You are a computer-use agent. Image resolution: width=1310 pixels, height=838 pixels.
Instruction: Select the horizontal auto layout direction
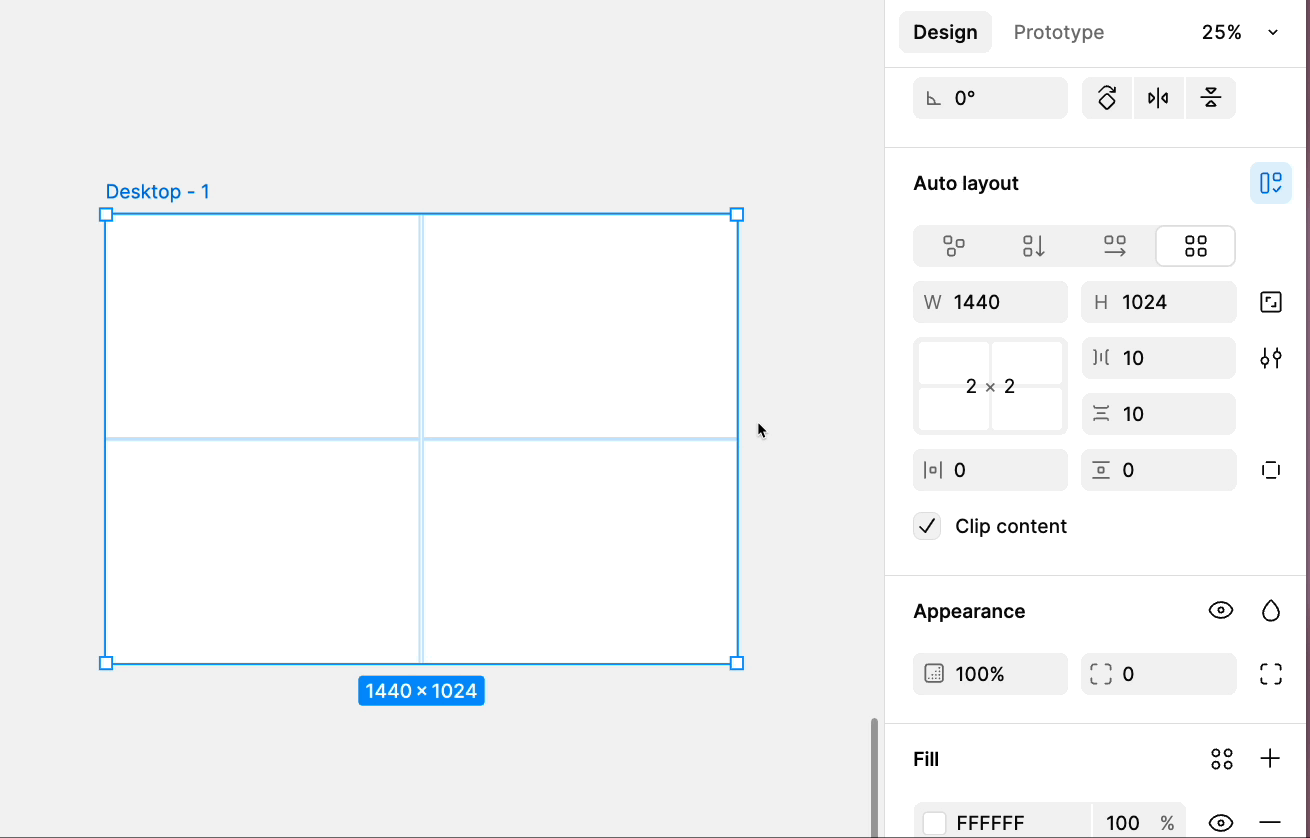tap(1114, 246)
